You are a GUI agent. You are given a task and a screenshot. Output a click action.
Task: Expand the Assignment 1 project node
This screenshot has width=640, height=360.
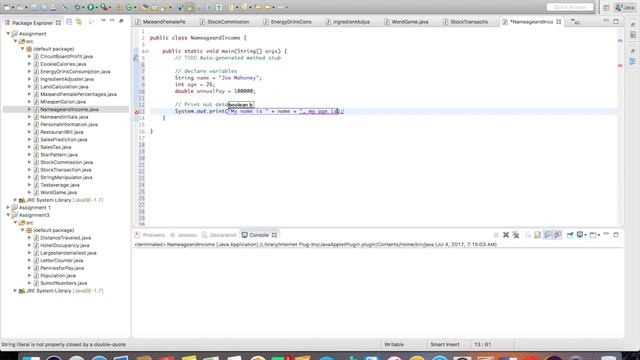point(8,207)
